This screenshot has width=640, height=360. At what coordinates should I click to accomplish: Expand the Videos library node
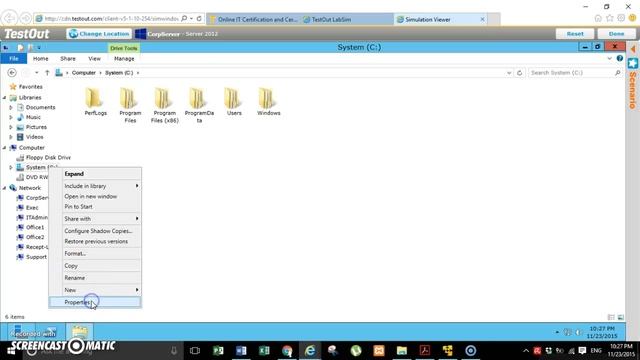point(11,137)
